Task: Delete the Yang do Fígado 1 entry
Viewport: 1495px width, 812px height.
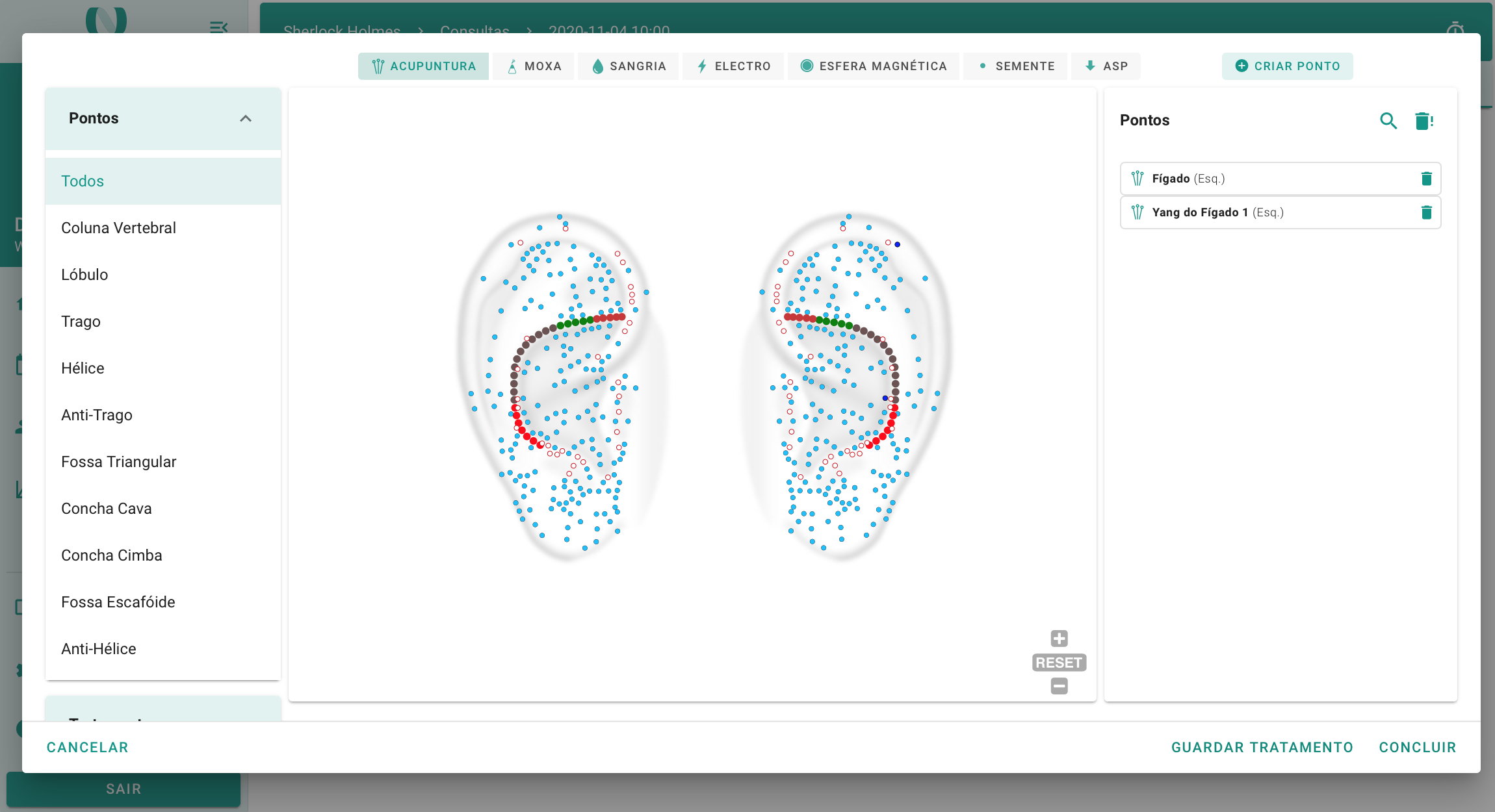Action: 1426,212
